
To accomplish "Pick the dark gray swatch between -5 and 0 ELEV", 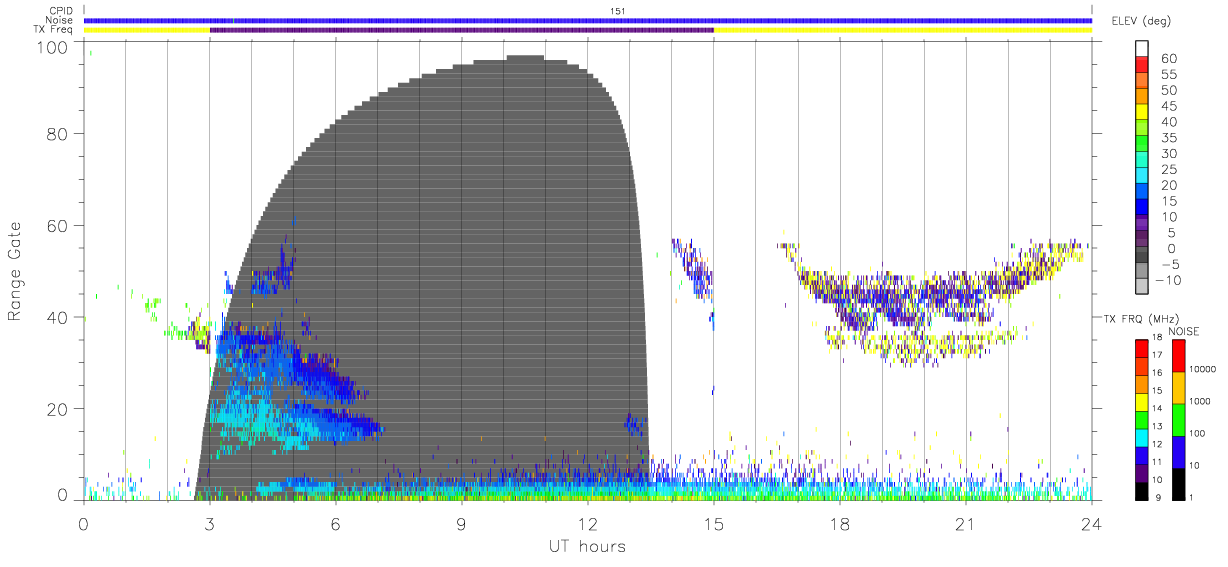I will [x=1142, y=256].
